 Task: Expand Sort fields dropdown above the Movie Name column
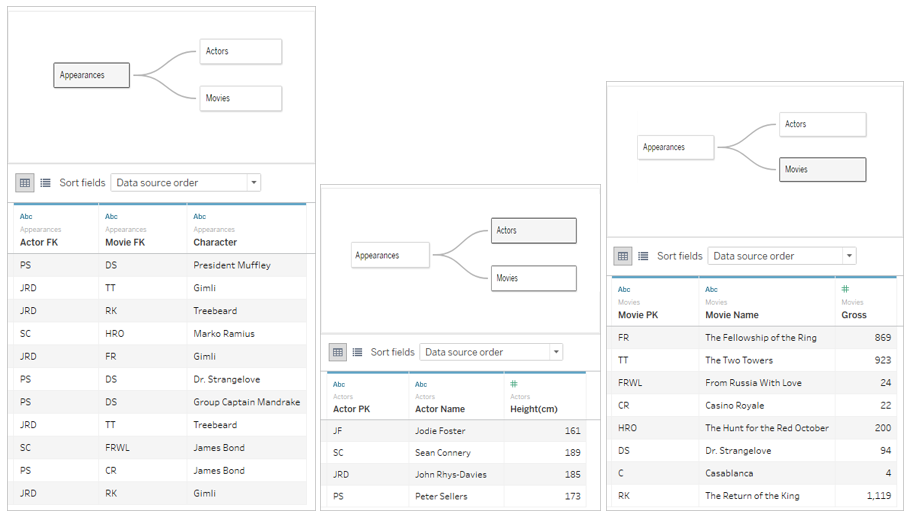(x=781, y=256)
